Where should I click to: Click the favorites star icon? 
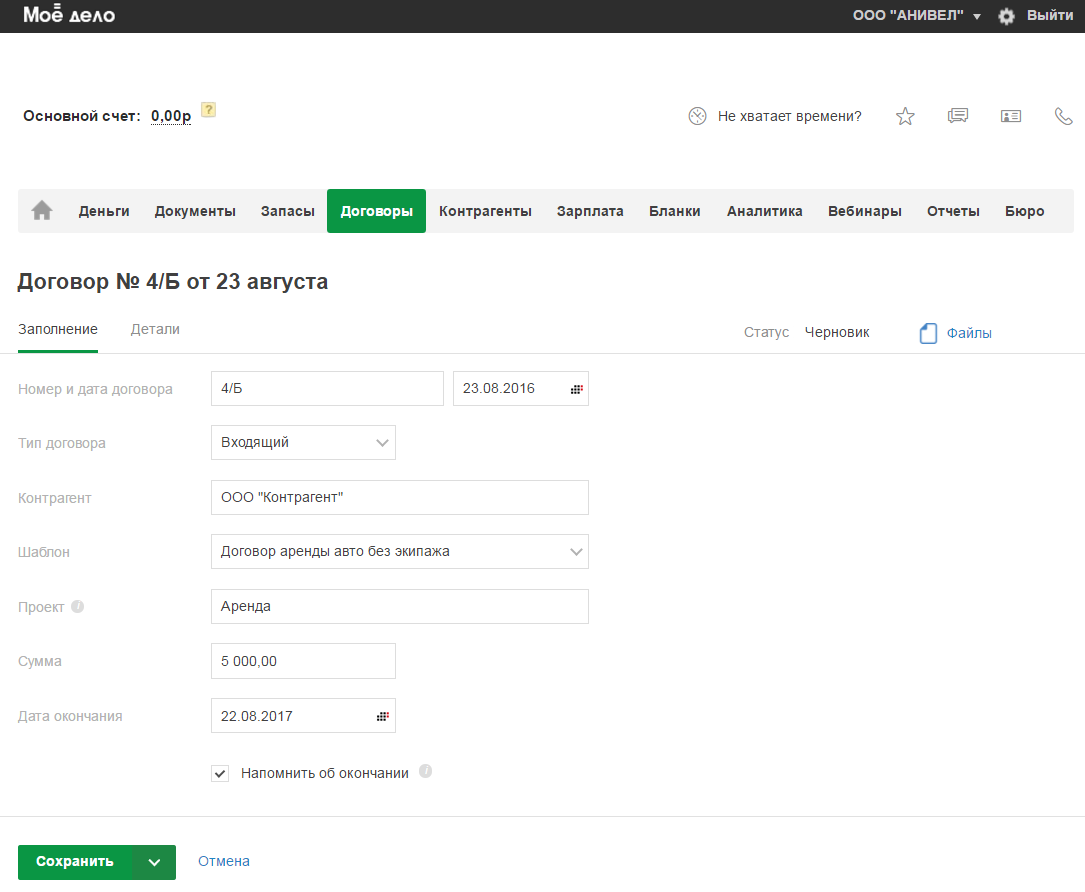[905, 117]
